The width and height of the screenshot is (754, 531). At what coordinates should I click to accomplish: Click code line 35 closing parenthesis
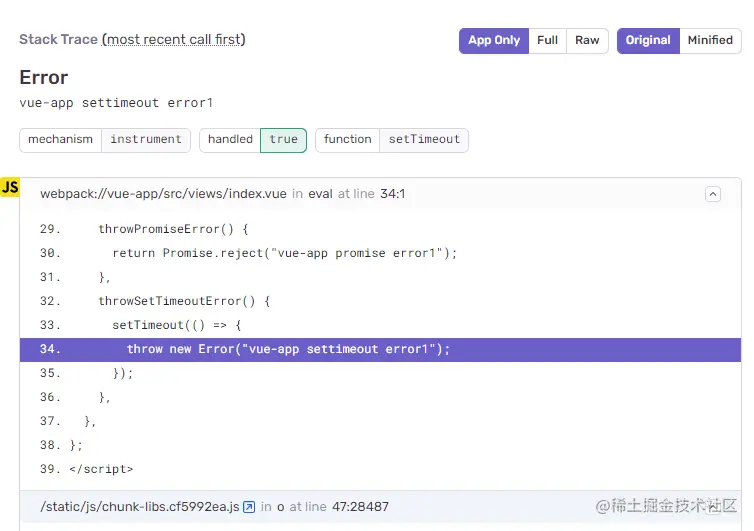pyautogui.click(x=123, y=374)
